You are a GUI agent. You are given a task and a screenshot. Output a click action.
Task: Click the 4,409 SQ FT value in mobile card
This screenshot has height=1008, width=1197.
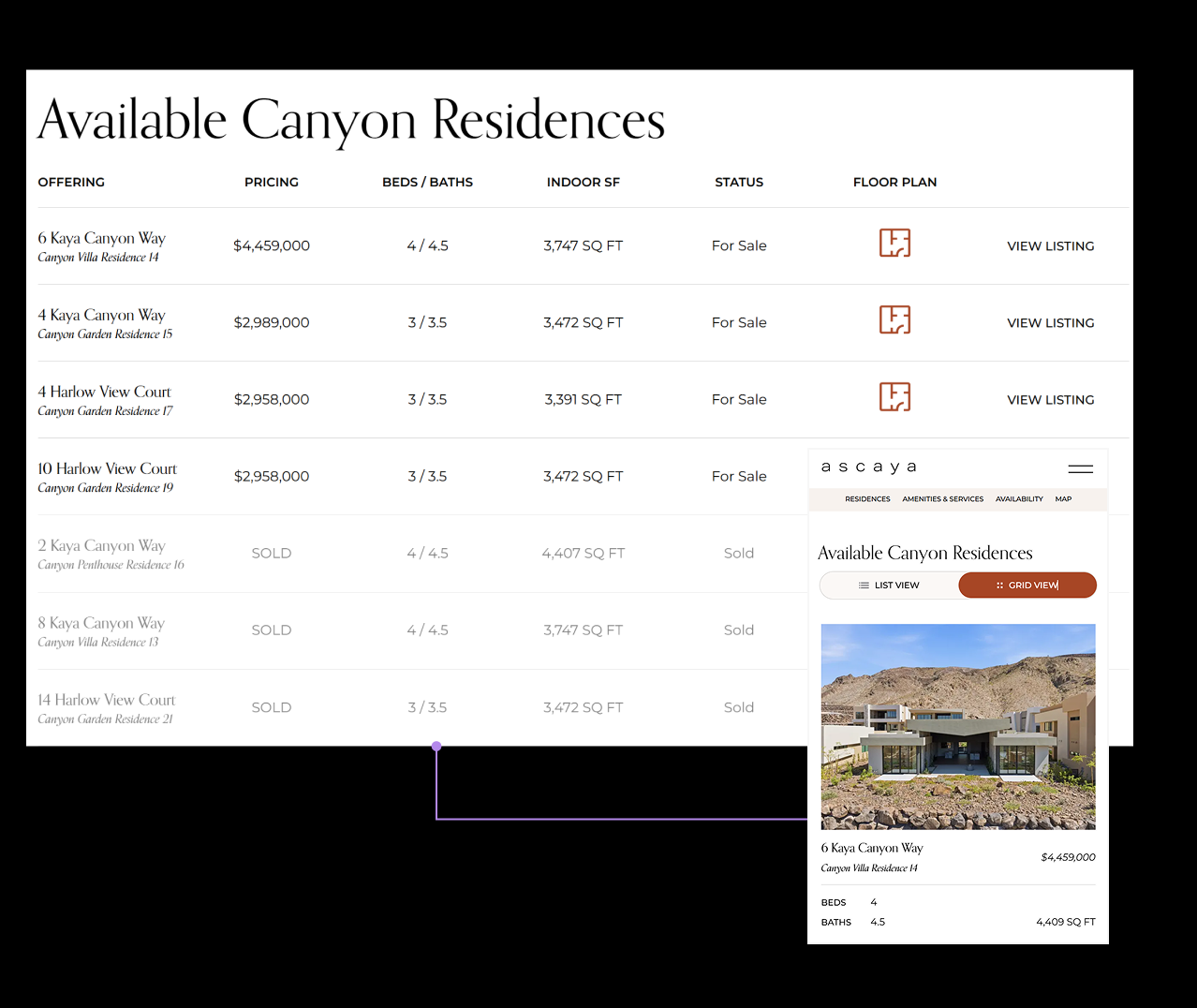point(1066,923)
